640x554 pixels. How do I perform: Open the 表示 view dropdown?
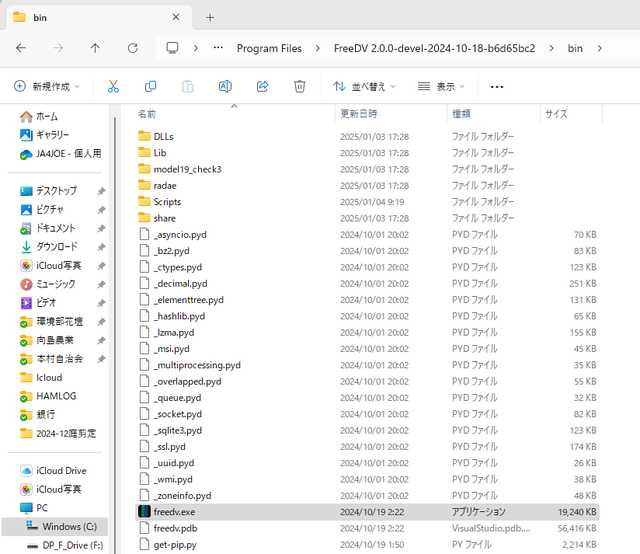(x=441, y=87)
